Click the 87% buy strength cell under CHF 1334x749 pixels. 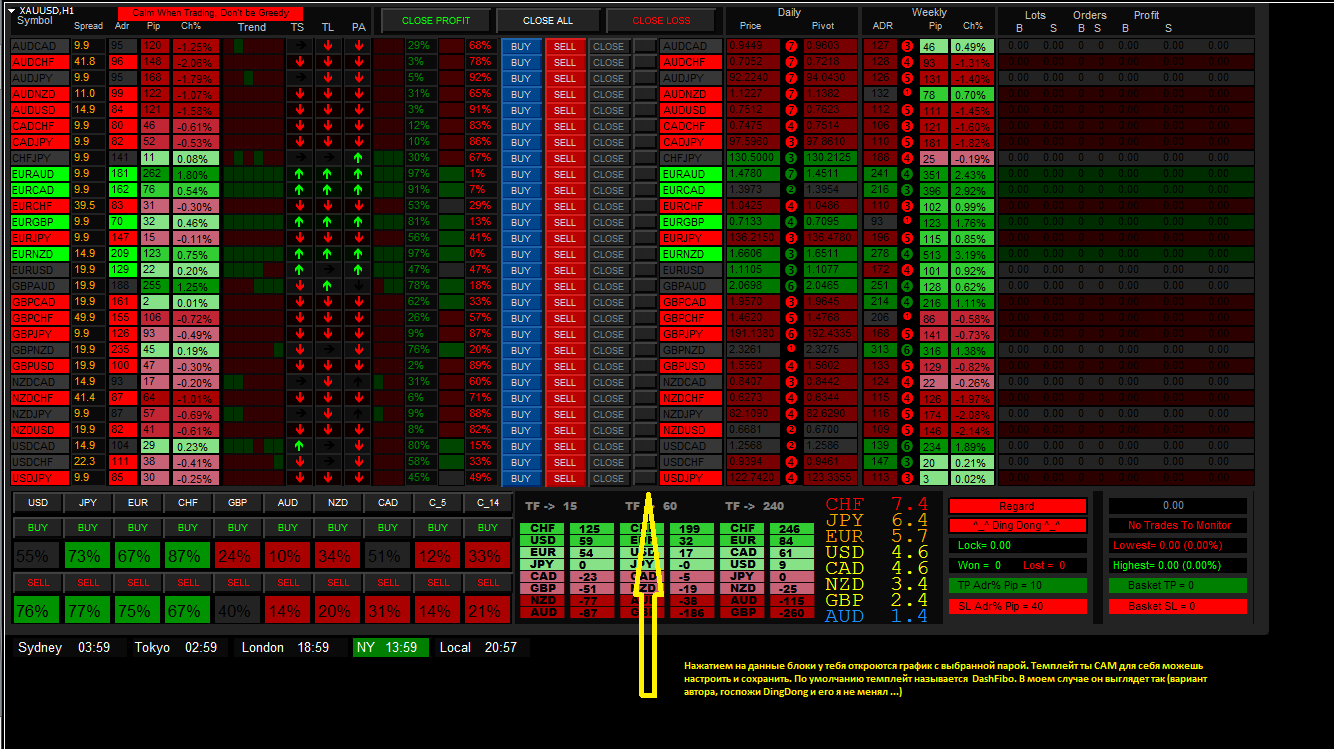point(188,556)
